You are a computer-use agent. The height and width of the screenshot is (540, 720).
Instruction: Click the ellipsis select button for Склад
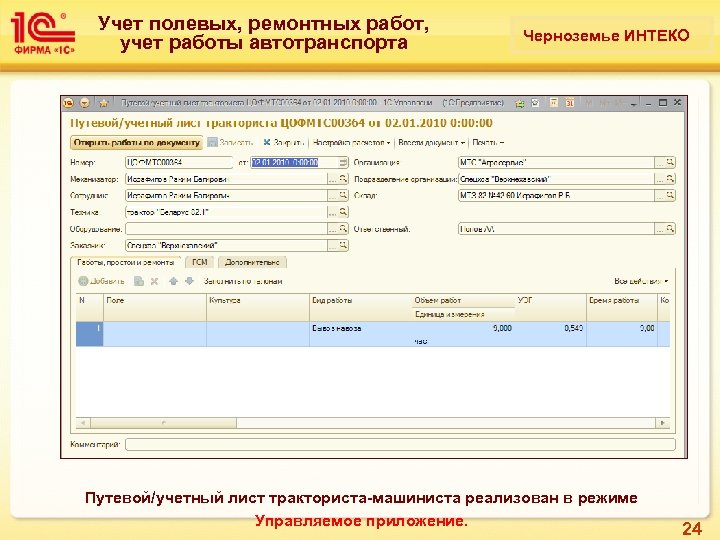pos(660,196)
